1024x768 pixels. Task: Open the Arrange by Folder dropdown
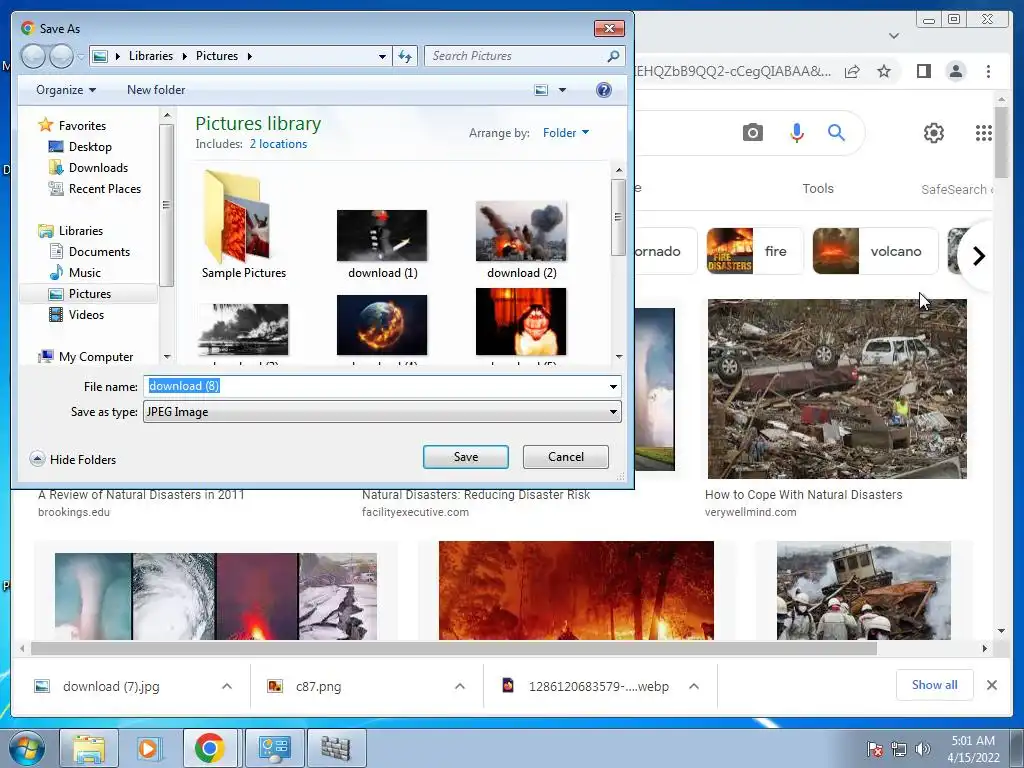click(x=566, y=133)
